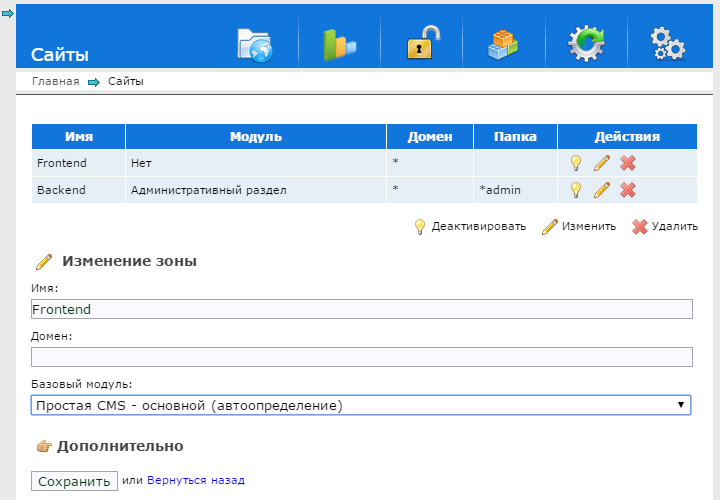Click the small arrow icon above the header
This screenshot has height=500, width=720.
point(7,14)
